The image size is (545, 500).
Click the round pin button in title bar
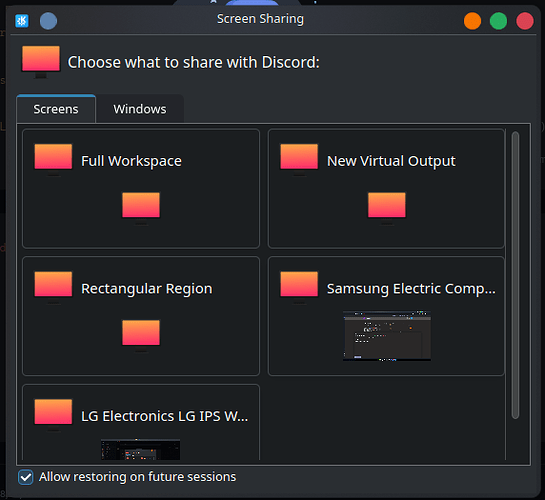pos(48,21)
